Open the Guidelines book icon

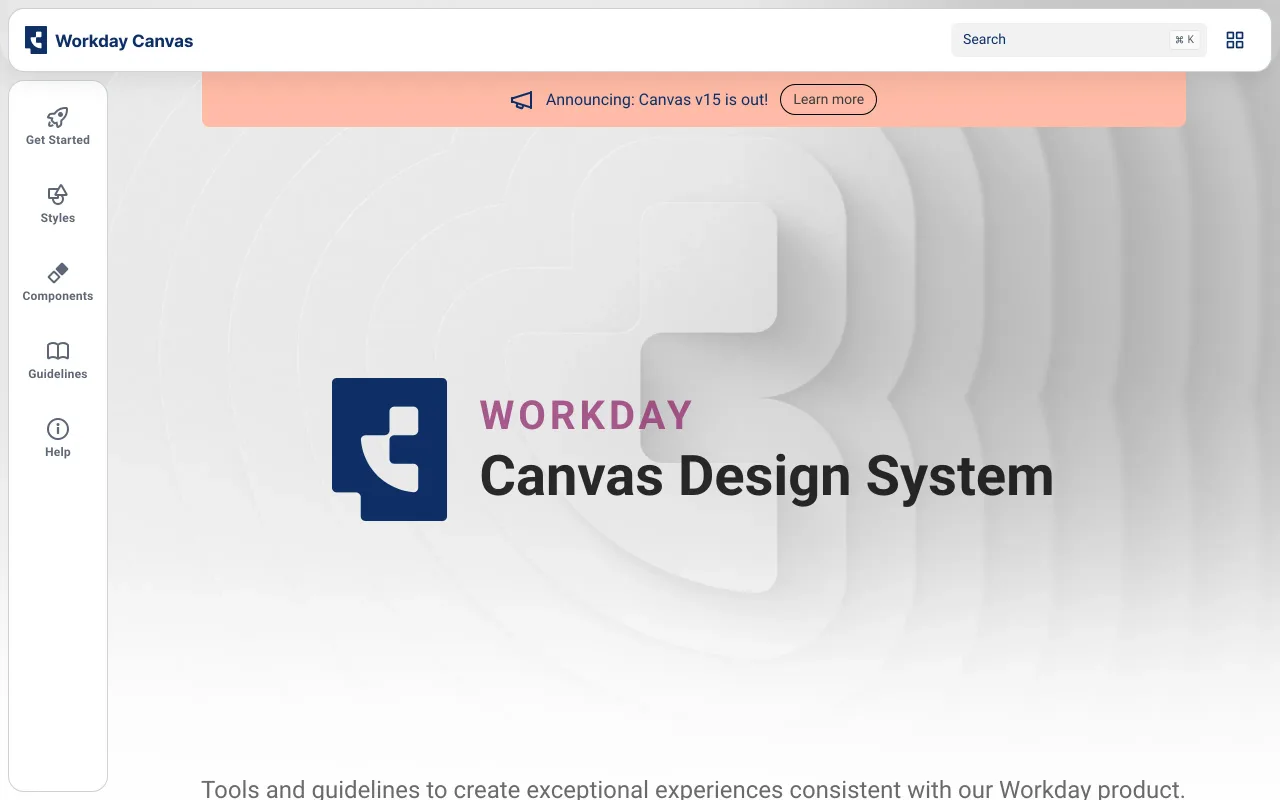[58, 351]
